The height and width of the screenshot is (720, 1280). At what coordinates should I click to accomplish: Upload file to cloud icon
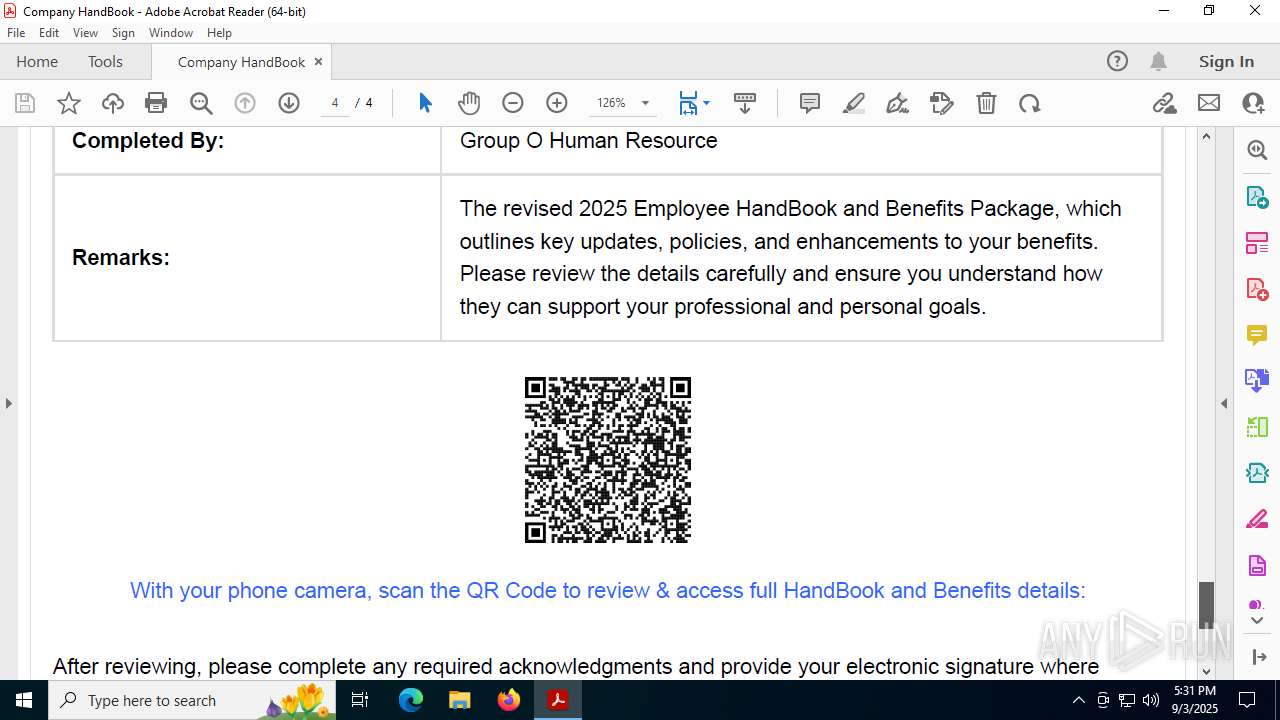pyautogui.click(x=113, y=103)
